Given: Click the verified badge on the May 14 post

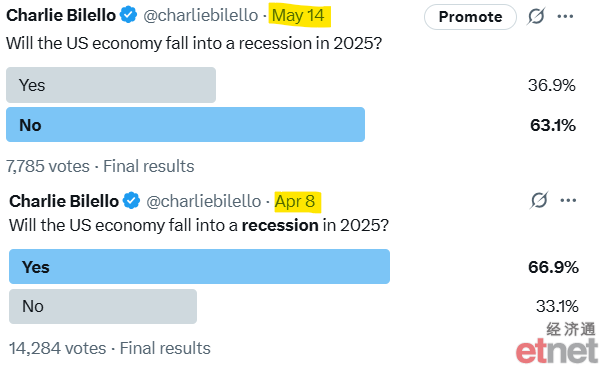Looking at the screenshot, I should (129, 15).
